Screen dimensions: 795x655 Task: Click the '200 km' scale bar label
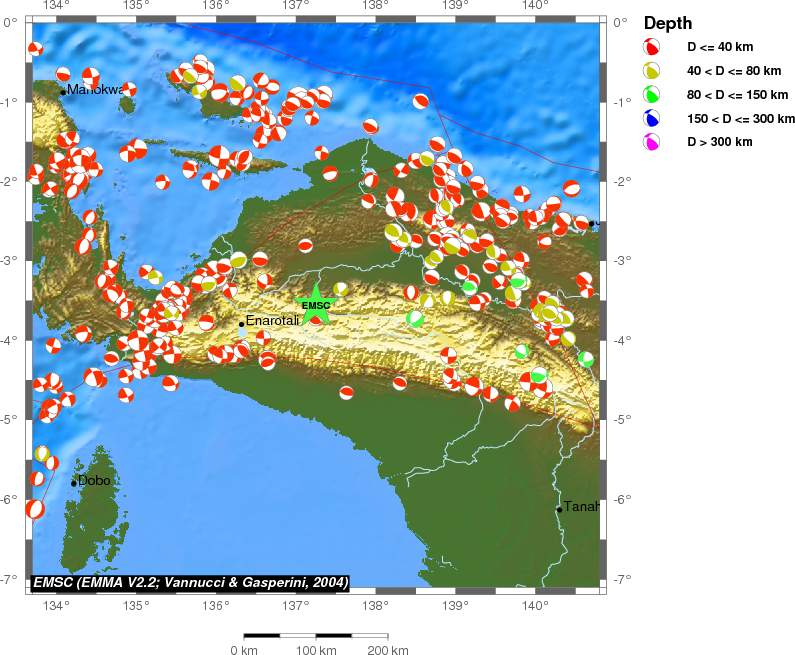(x=387, y=651)
